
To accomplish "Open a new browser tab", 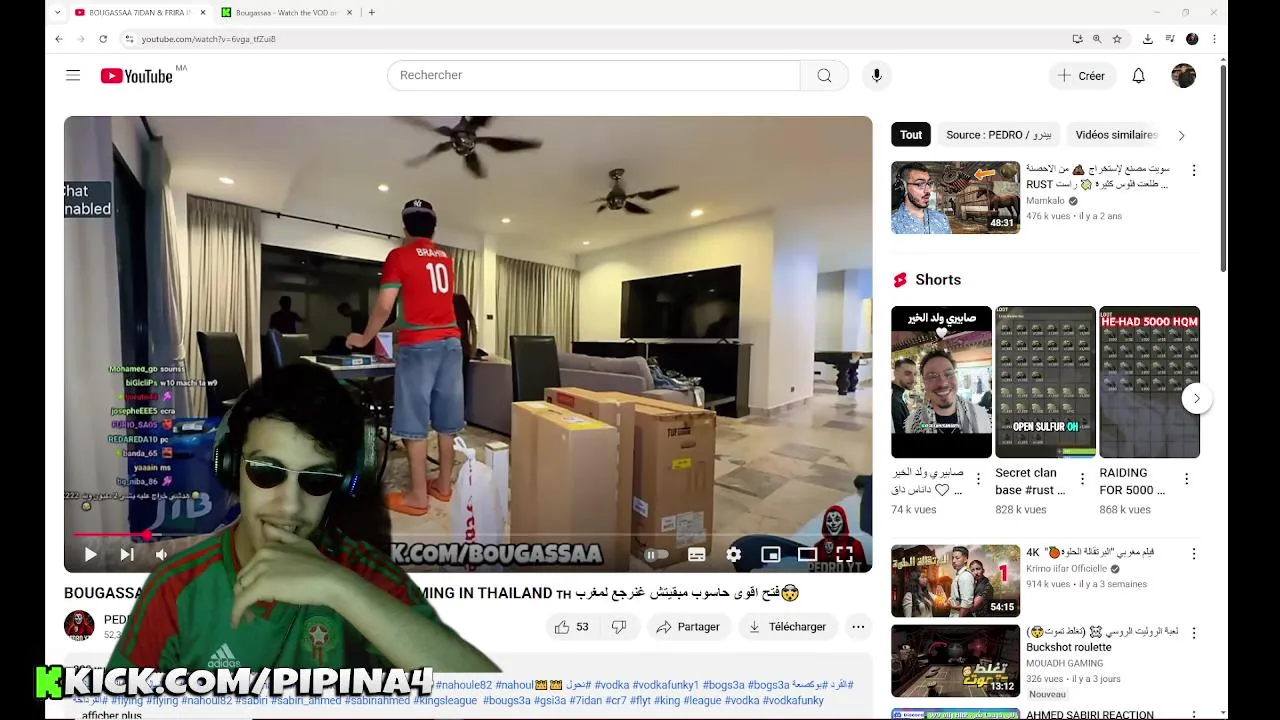I will [x=371, y=13].
